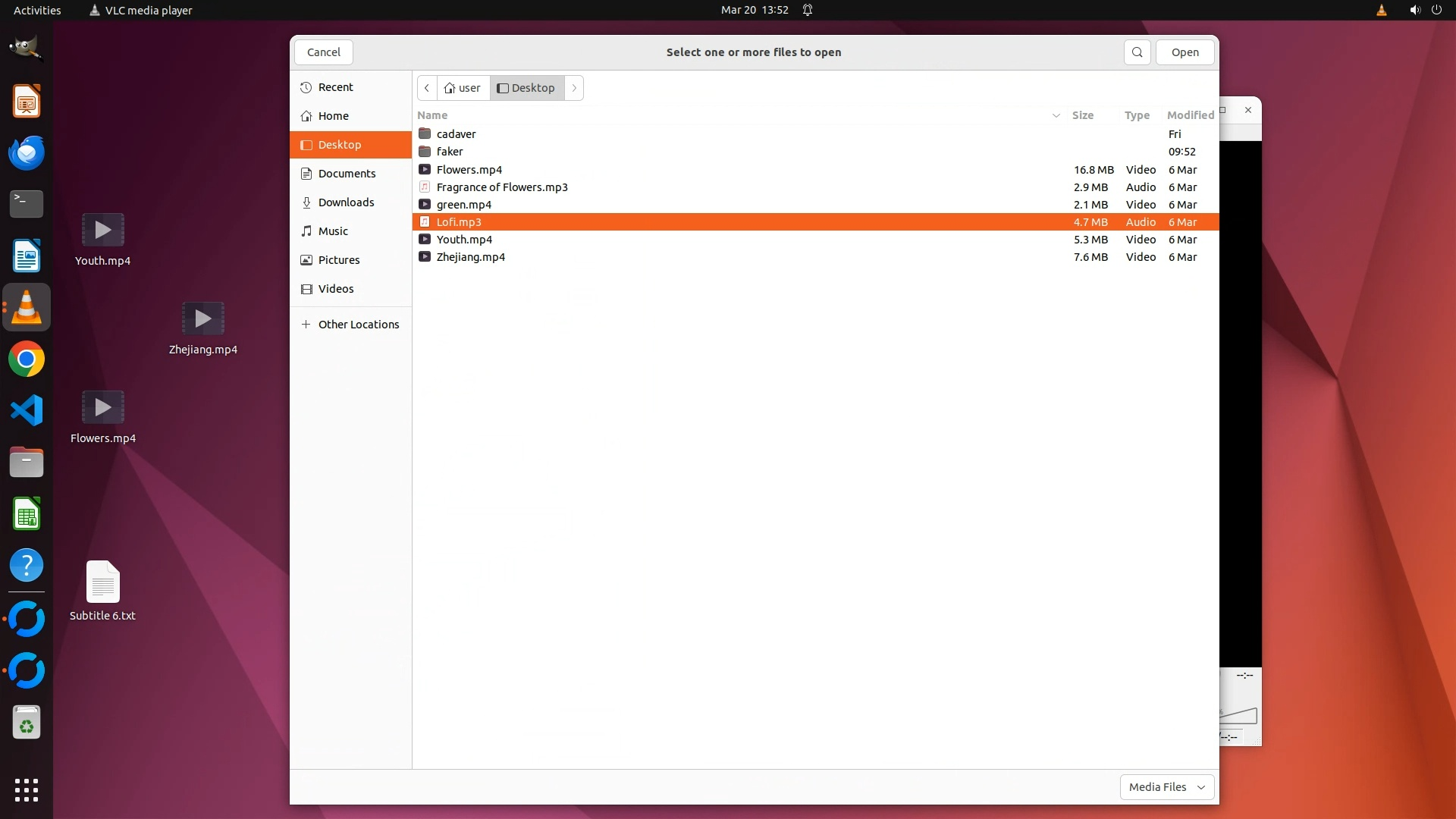Click the Music note icon in sidebar
The height and width of the screenshot is (819, 1456).
click(306, 231)
